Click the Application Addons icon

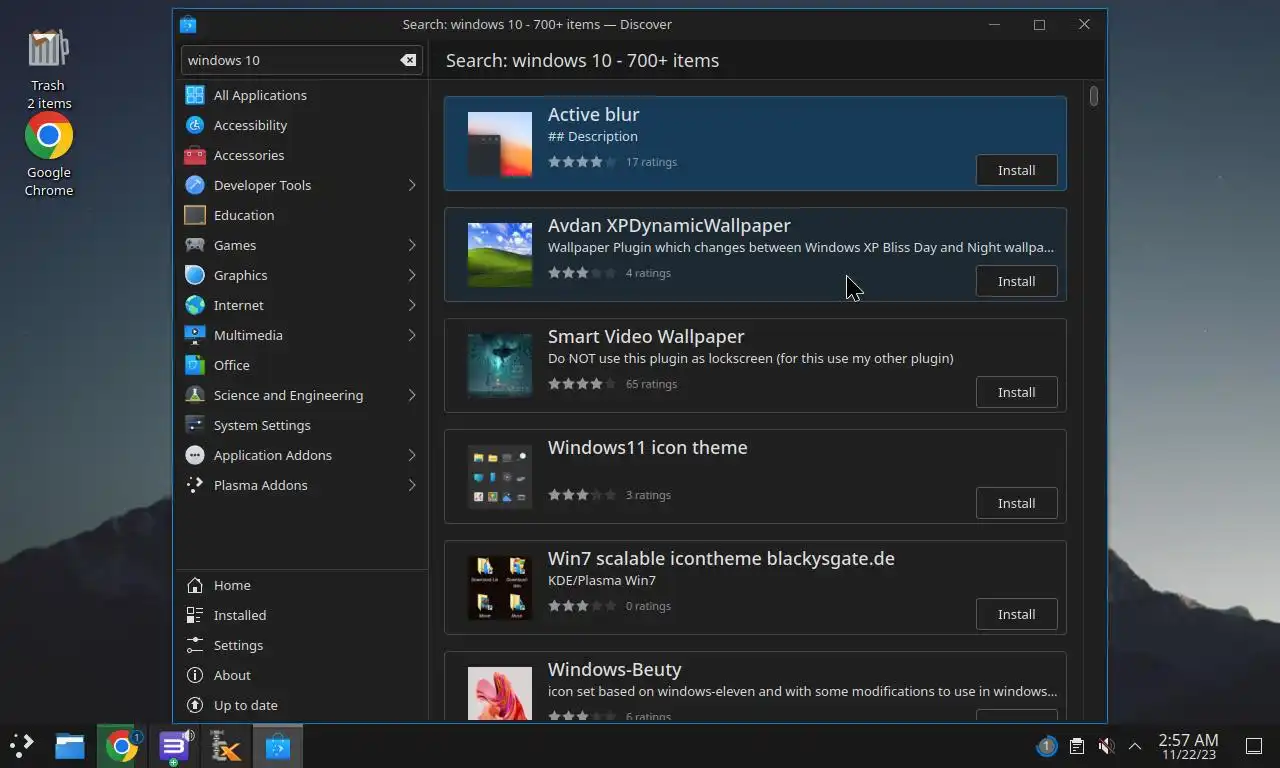click(195, 455)
